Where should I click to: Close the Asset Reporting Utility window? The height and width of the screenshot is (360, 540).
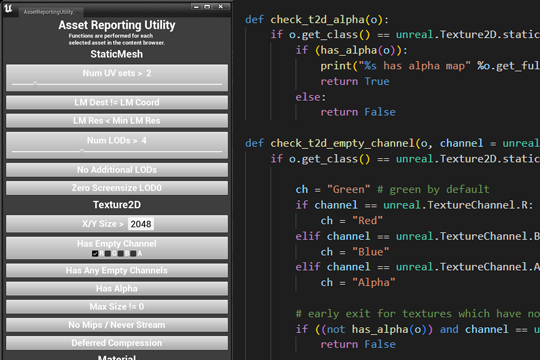click(x=221, y=7)
